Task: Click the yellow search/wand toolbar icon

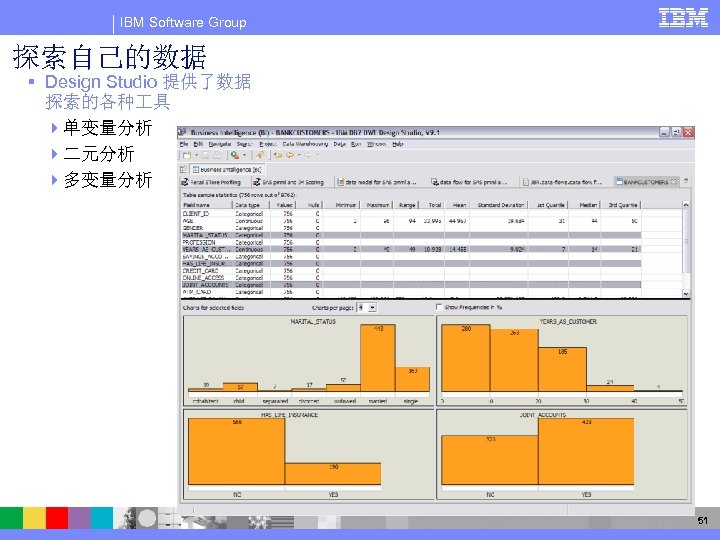Action: 260,155
